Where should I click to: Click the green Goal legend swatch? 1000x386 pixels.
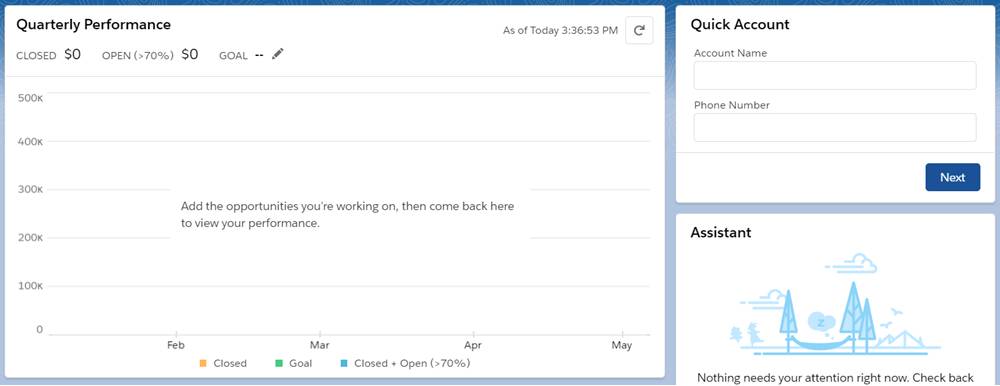[279, 364]
